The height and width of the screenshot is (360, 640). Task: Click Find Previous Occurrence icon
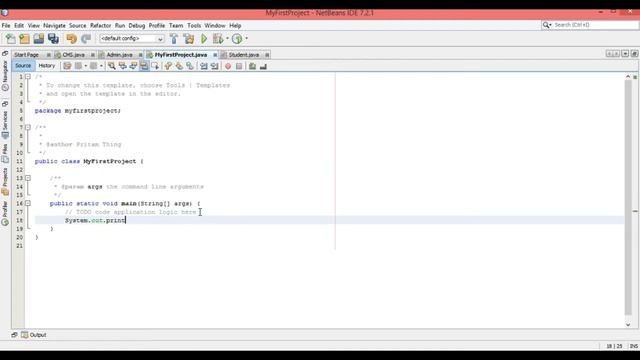(122, 66)
